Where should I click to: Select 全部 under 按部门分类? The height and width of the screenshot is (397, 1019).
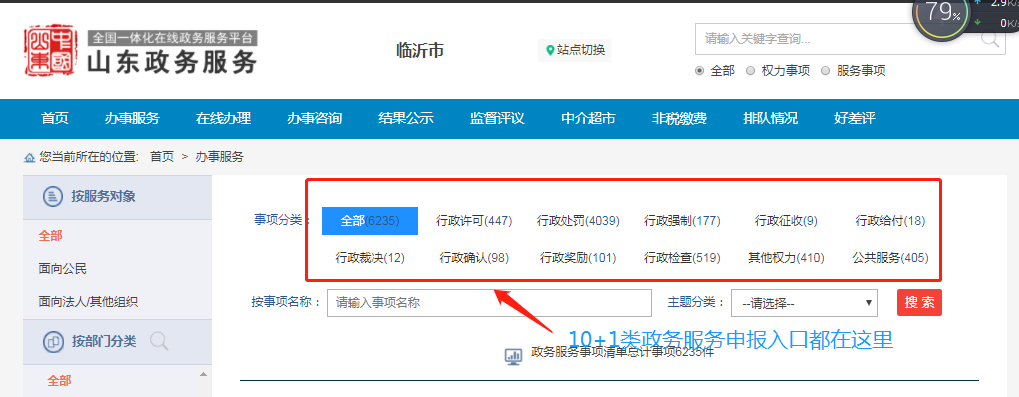[59, 381]
